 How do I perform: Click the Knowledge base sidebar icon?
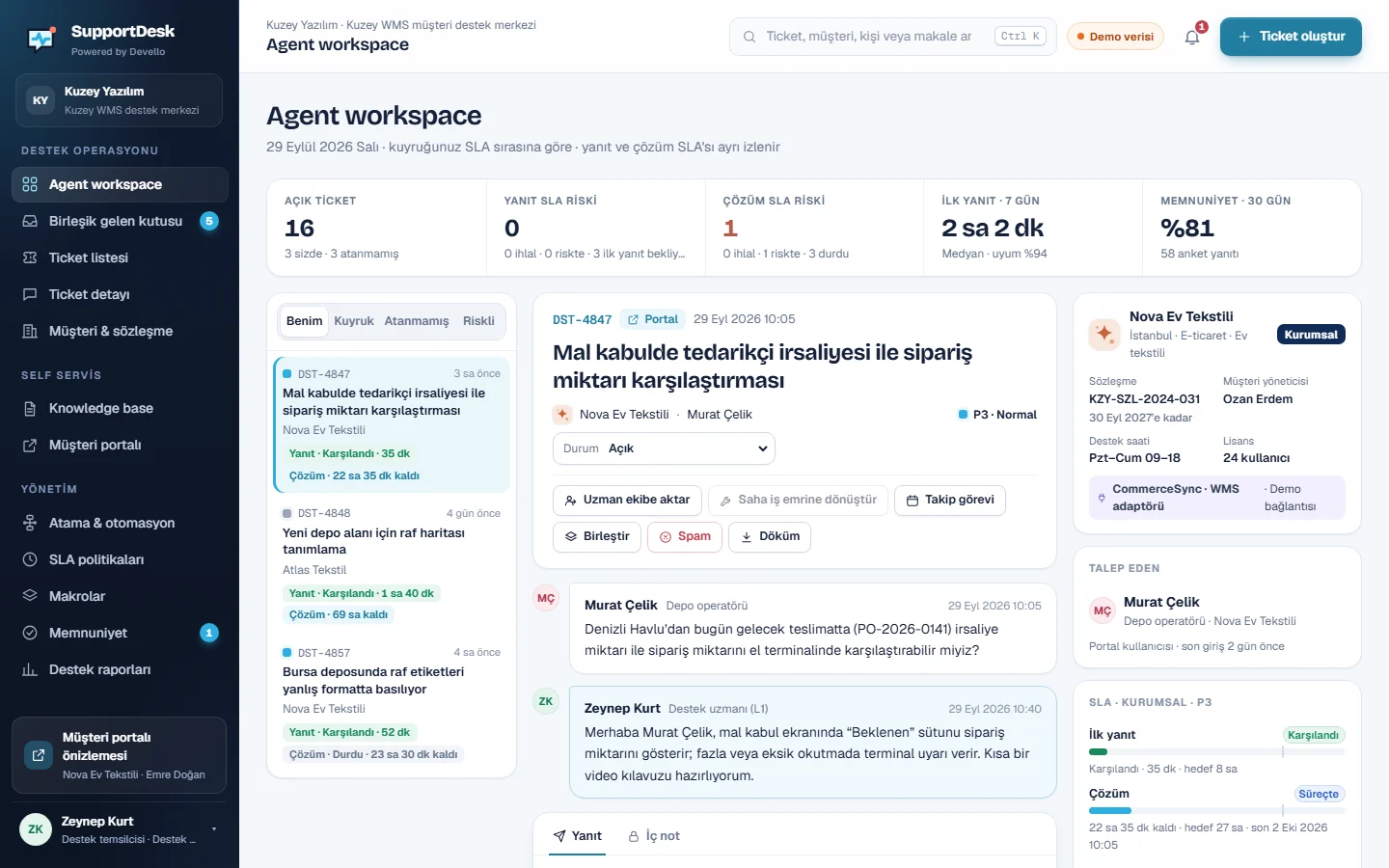pyautogui.click(x=30, y=408)
